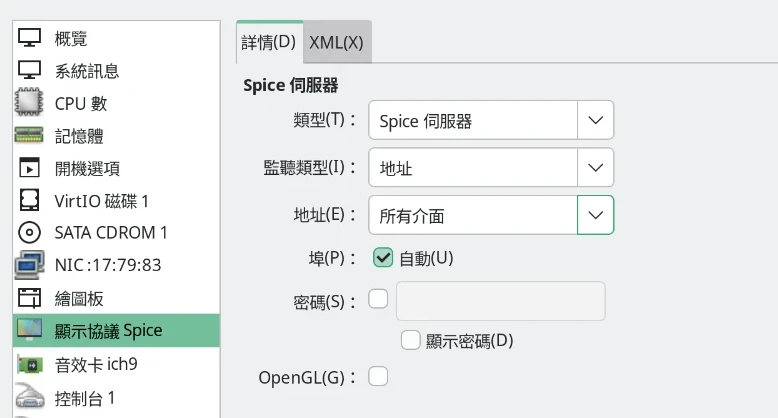Switch to the 詳情(D) tab
Screen dimensions: 778x418
click(x=269, y=42)
